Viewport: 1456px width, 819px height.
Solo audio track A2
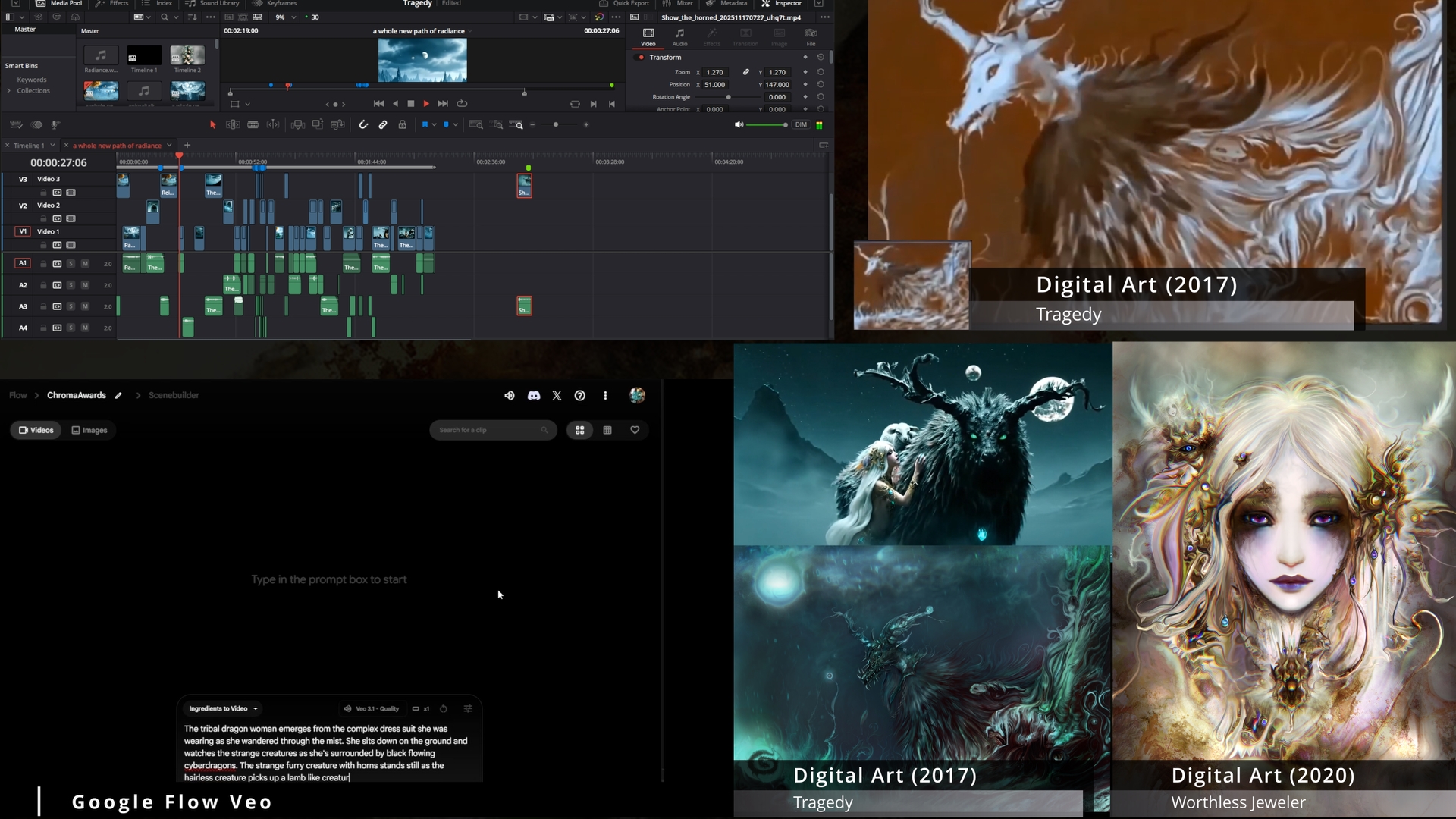(71, 285)
